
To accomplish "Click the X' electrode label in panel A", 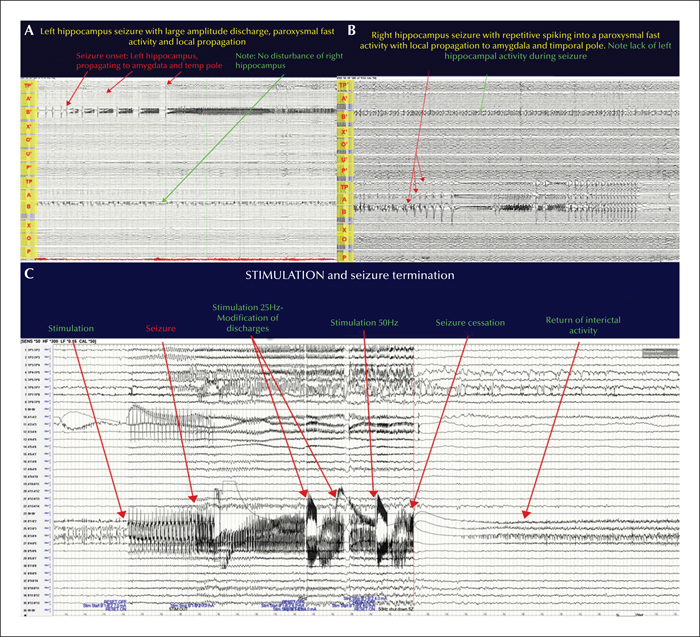I will [x=29, y=127].
